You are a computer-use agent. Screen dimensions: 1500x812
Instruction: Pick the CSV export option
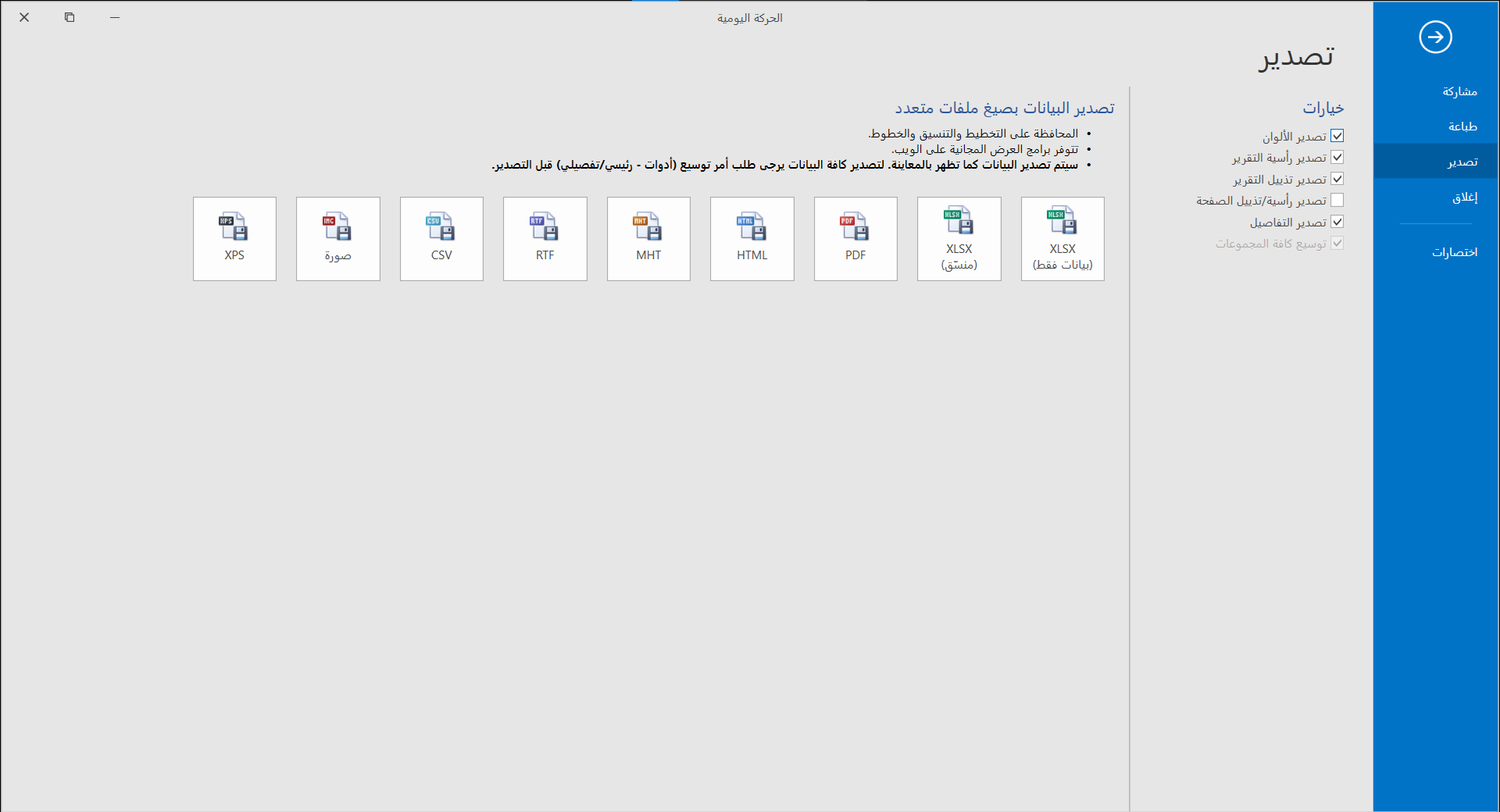coord(441,238)
